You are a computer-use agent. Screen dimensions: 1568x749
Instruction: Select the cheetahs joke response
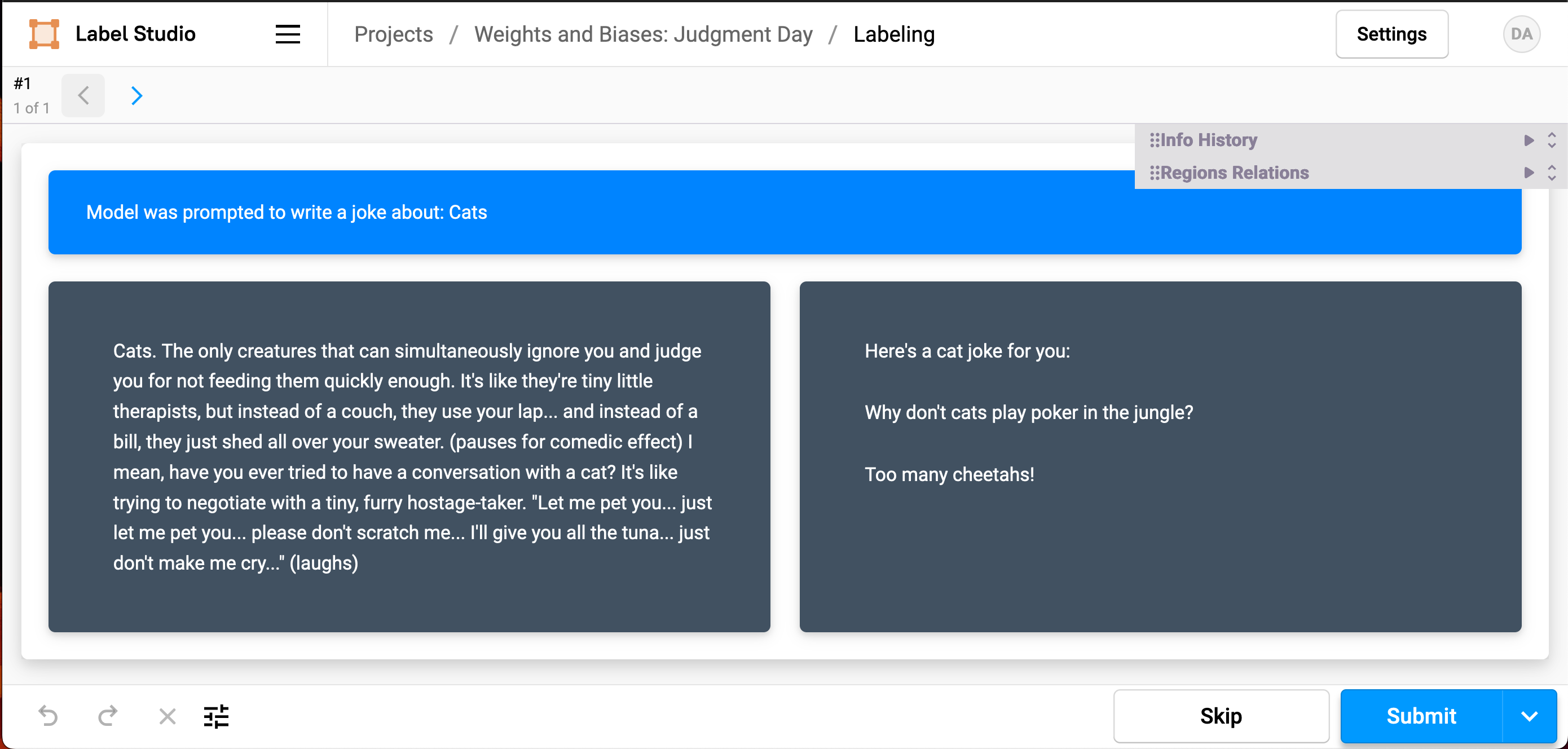(1160, 456)
